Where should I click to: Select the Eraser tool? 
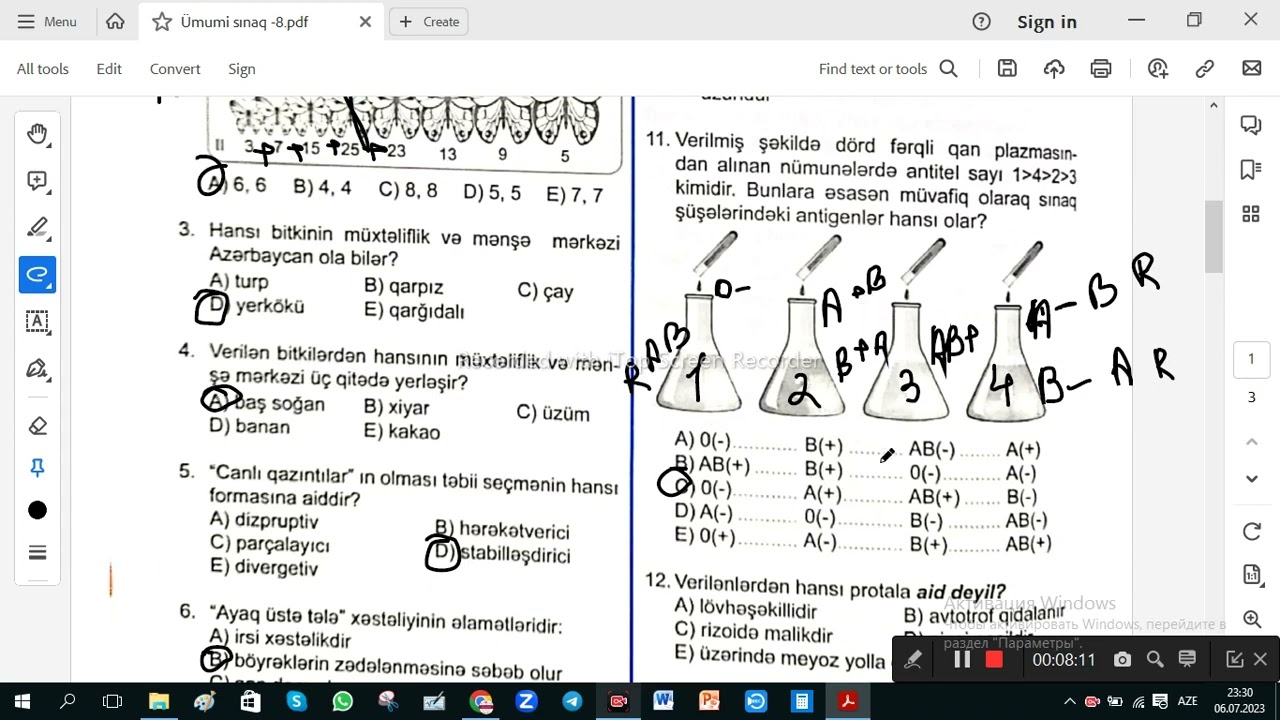(37, 426)
